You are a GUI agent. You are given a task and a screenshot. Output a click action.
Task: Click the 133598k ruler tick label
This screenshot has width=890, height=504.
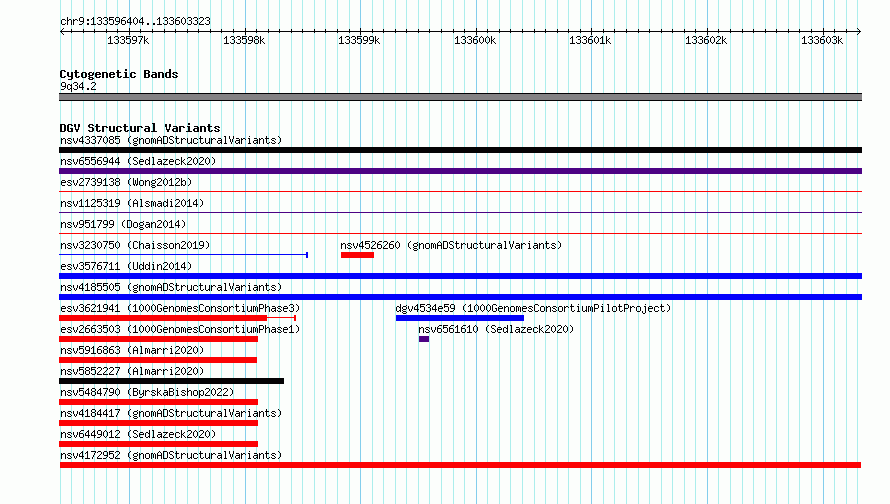click(244, 40)
